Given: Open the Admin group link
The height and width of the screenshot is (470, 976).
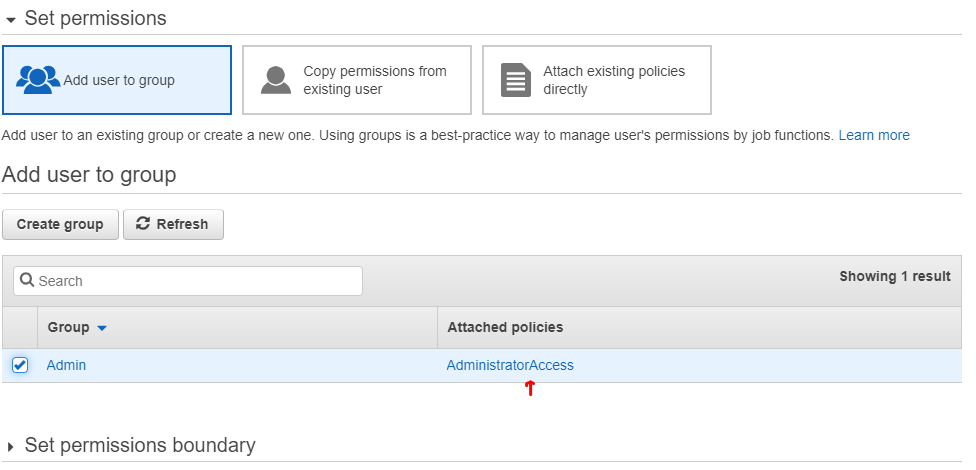Looking at the screenshot, I should pyautogui.click(x=66, y=365).
